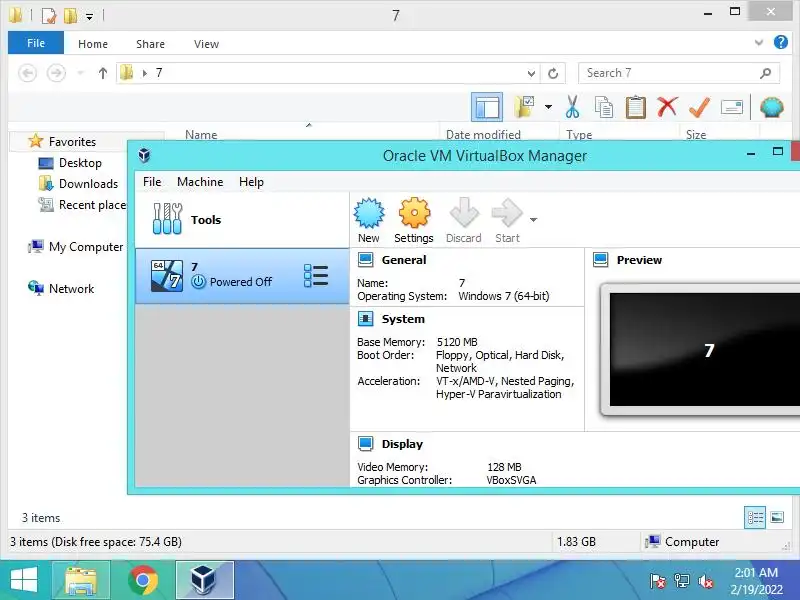
Task: Open VirtualBox File menu
Action: [152, 182]
